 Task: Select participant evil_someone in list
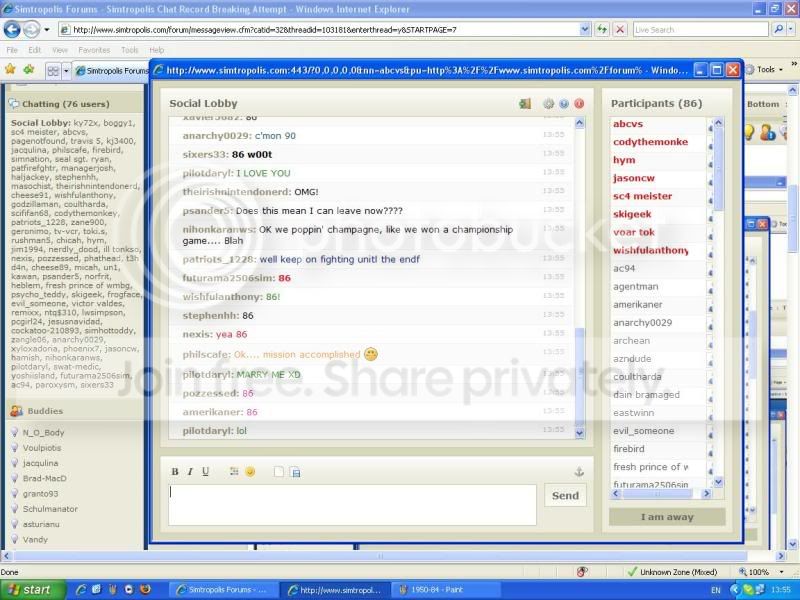(x=644, y=431)
